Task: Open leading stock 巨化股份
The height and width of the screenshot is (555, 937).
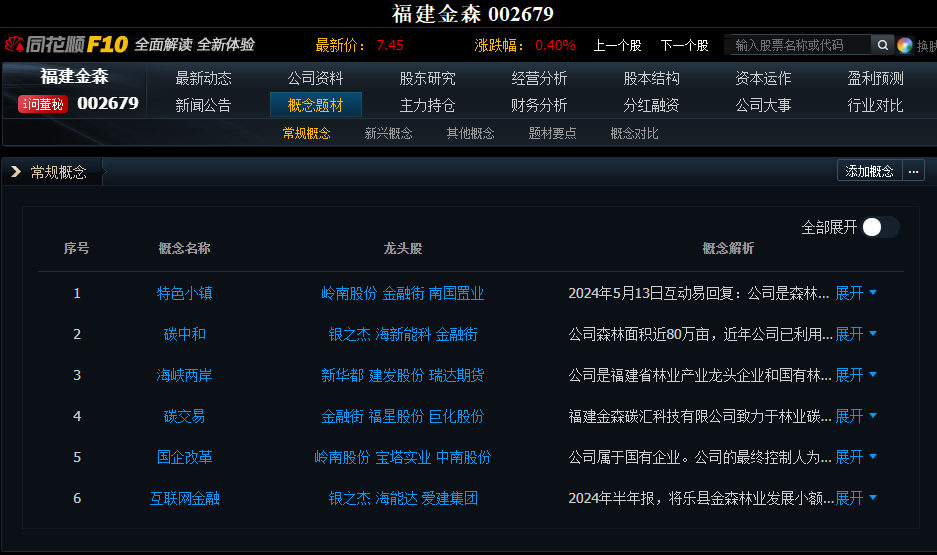Action: [x=457, y=416]
